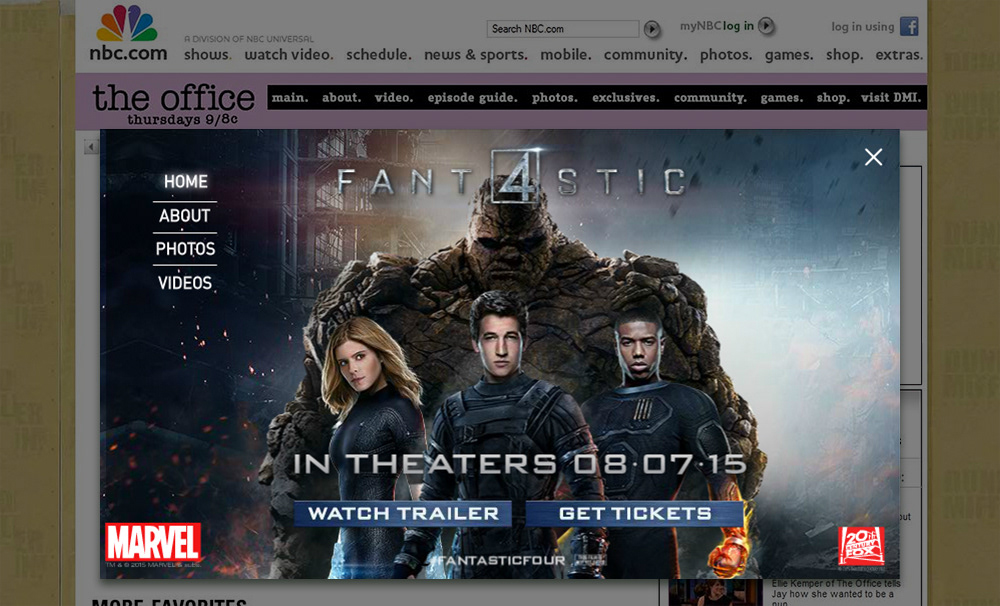Select The Office about tab
1000x606 pixels.
coord(341,98)
